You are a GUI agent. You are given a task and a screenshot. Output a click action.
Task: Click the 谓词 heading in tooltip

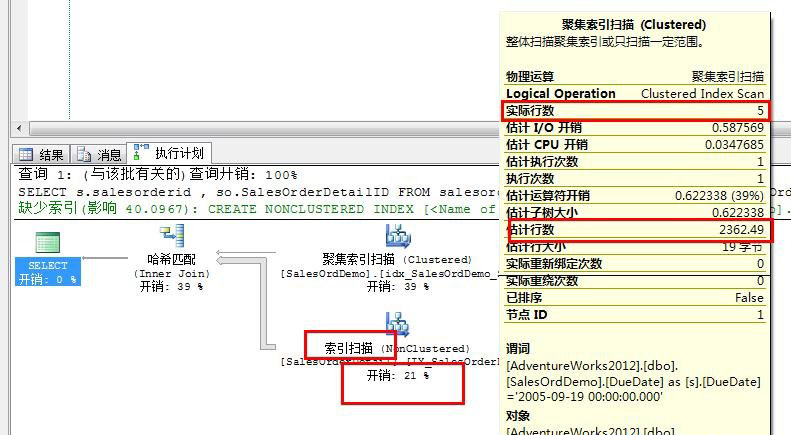pyautogui.click(x=518, y=349)
